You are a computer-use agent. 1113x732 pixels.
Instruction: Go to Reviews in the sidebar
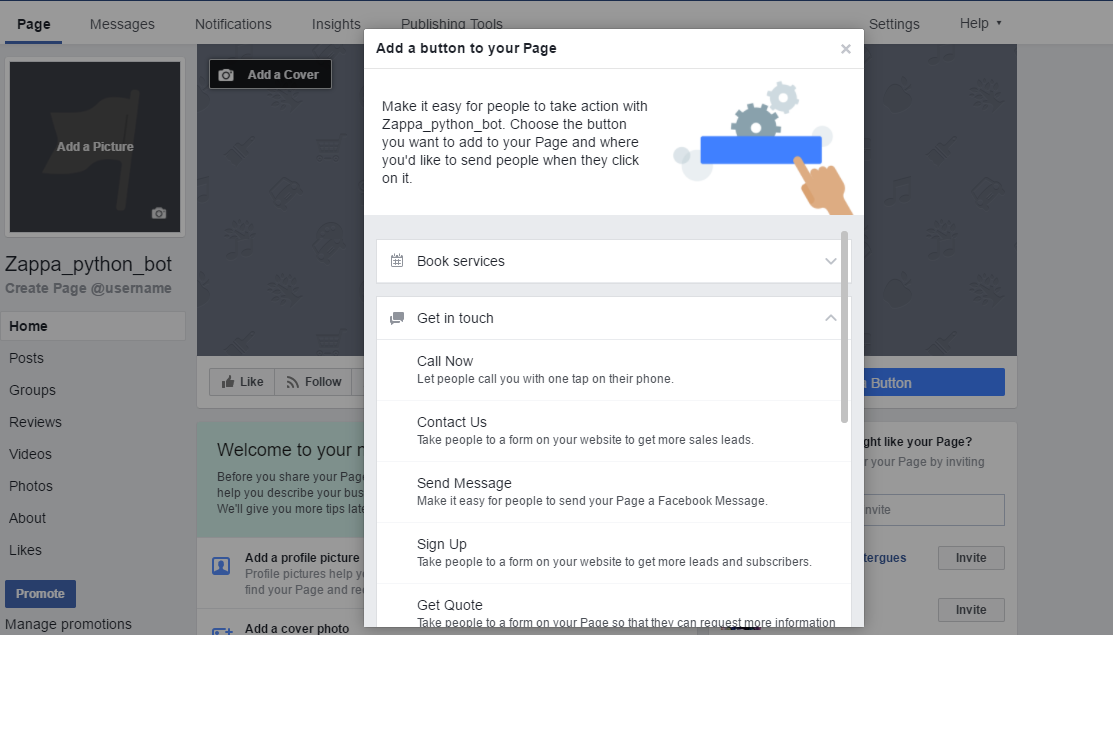click(x=35, y=422)
